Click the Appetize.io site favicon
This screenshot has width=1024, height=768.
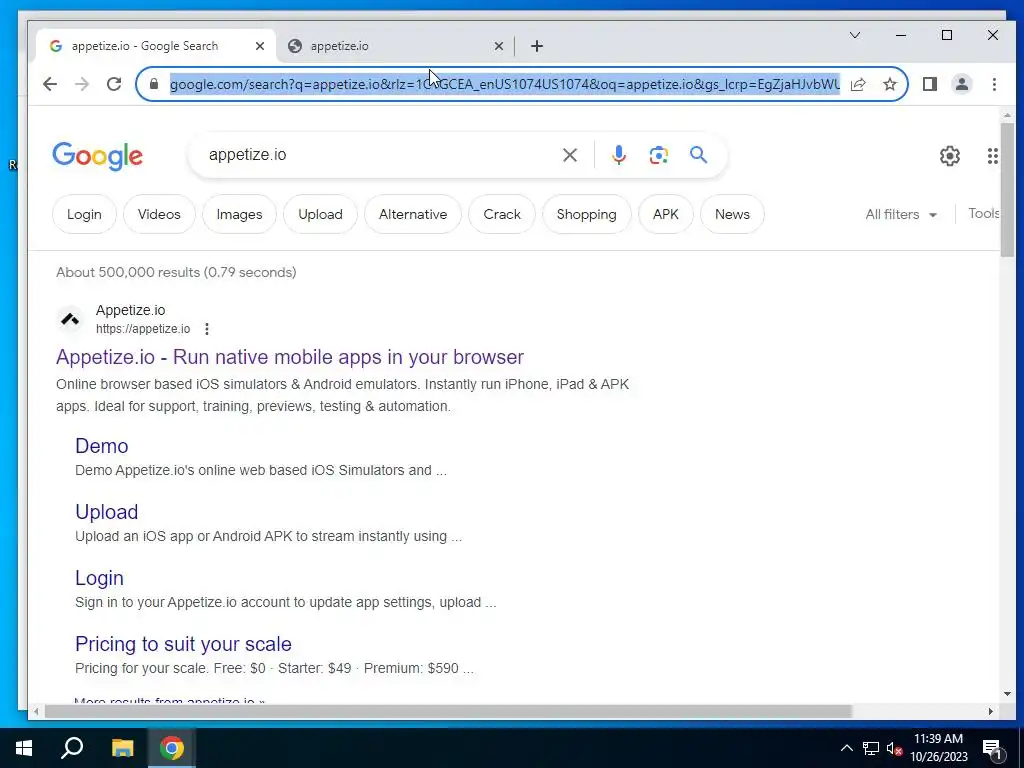(71, 319)
